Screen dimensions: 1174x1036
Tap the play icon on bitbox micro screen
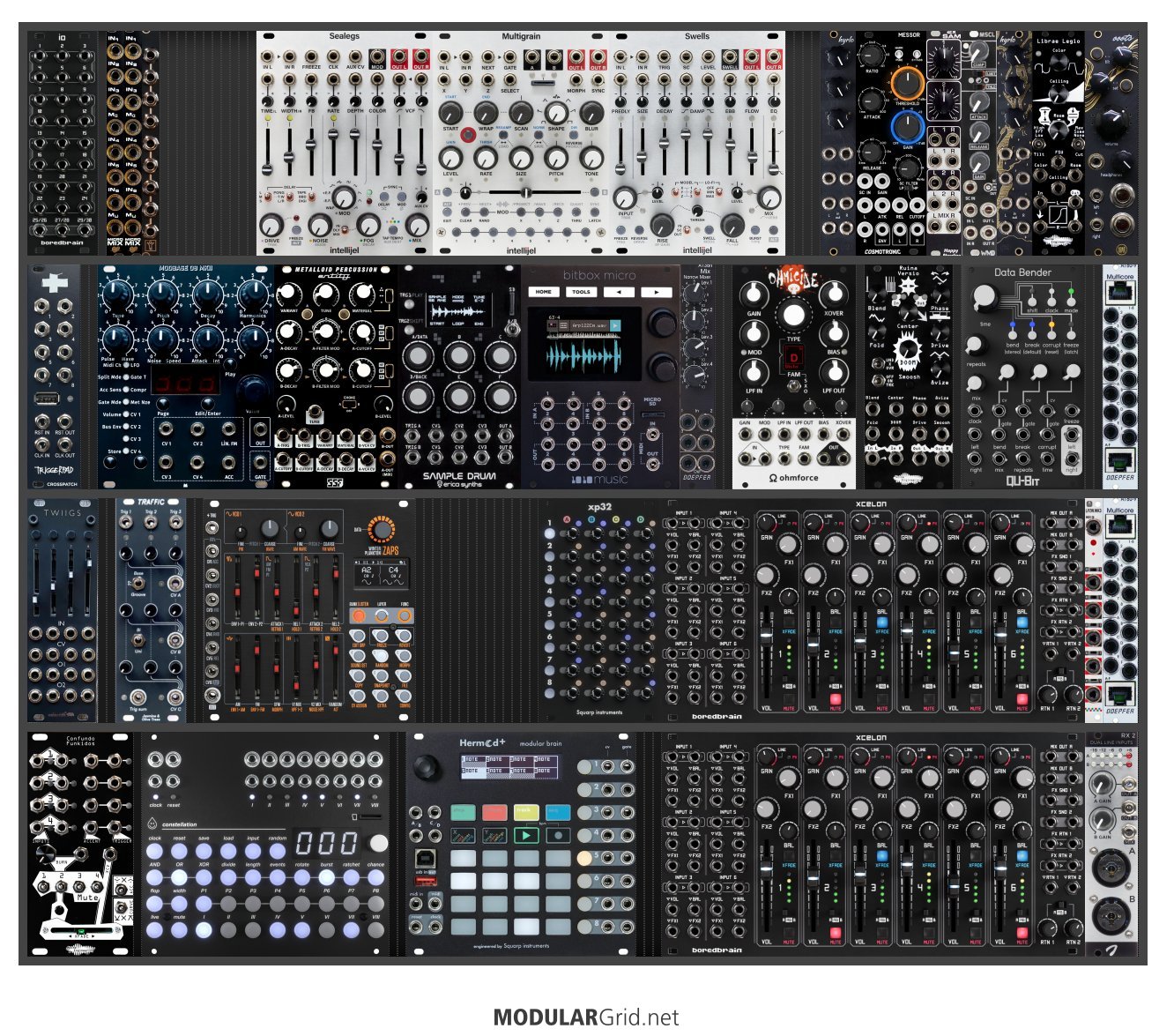[x=615, y=326]
